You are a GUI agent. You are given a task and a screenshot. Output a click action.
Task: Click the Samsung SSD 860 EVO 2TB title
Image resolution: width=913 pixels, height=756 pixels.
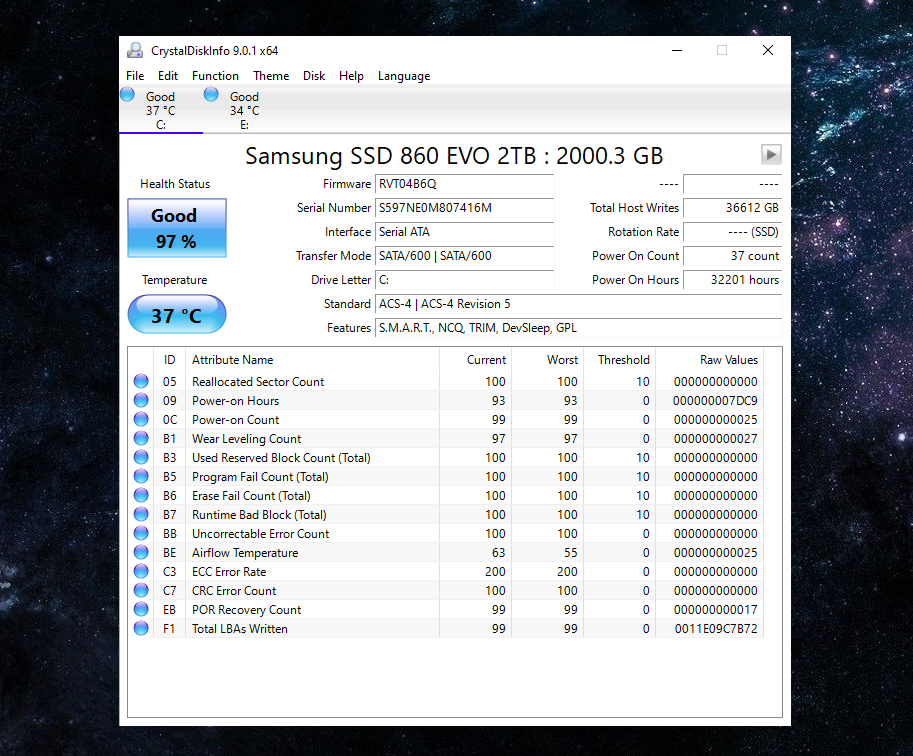454,156
